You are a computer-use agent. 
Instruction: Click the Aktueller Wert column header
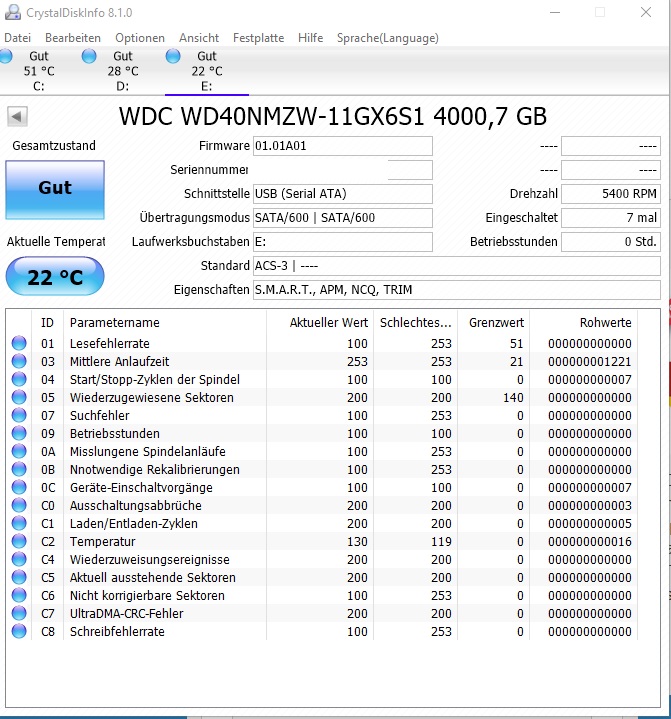[320, 322]
